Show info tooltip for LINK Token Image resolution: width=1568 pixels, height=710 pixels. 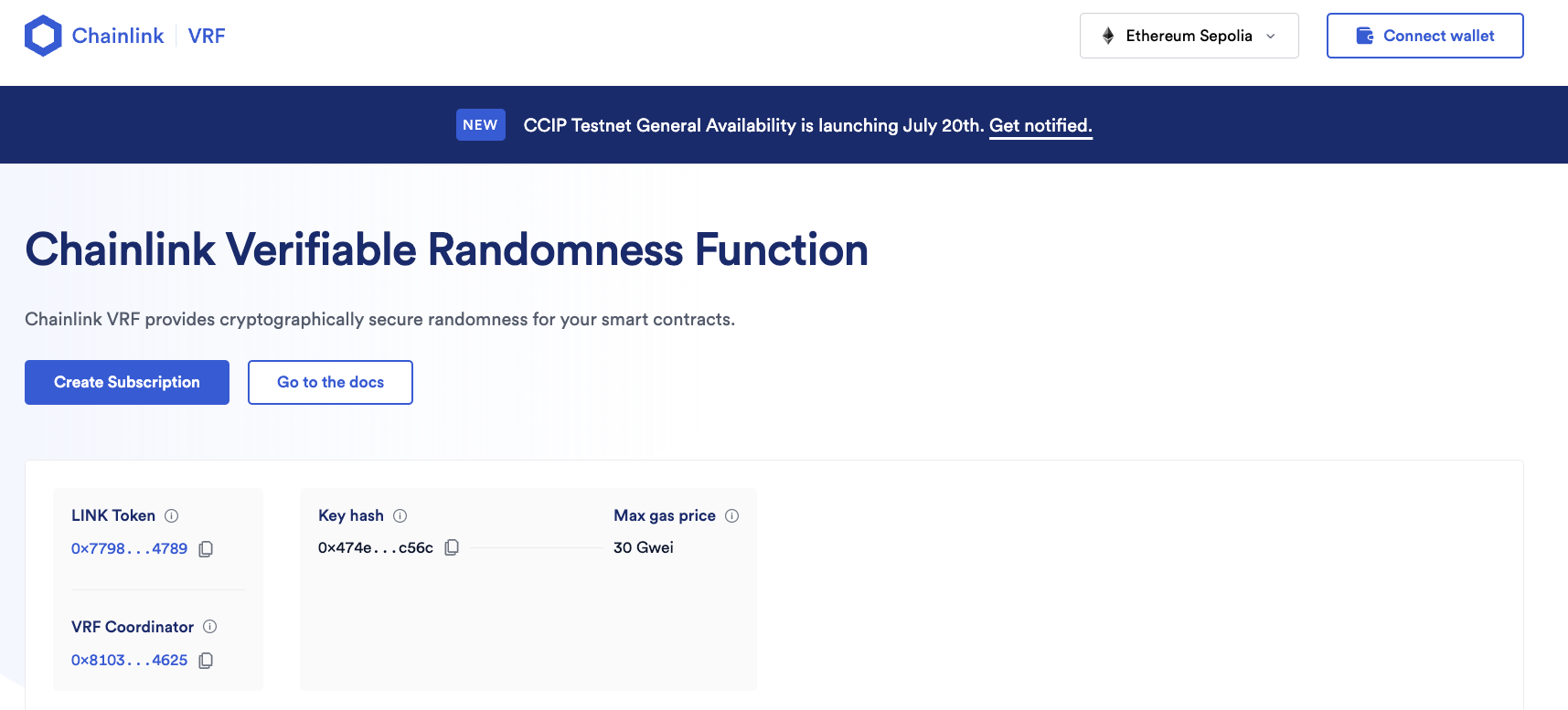[172, 516]
